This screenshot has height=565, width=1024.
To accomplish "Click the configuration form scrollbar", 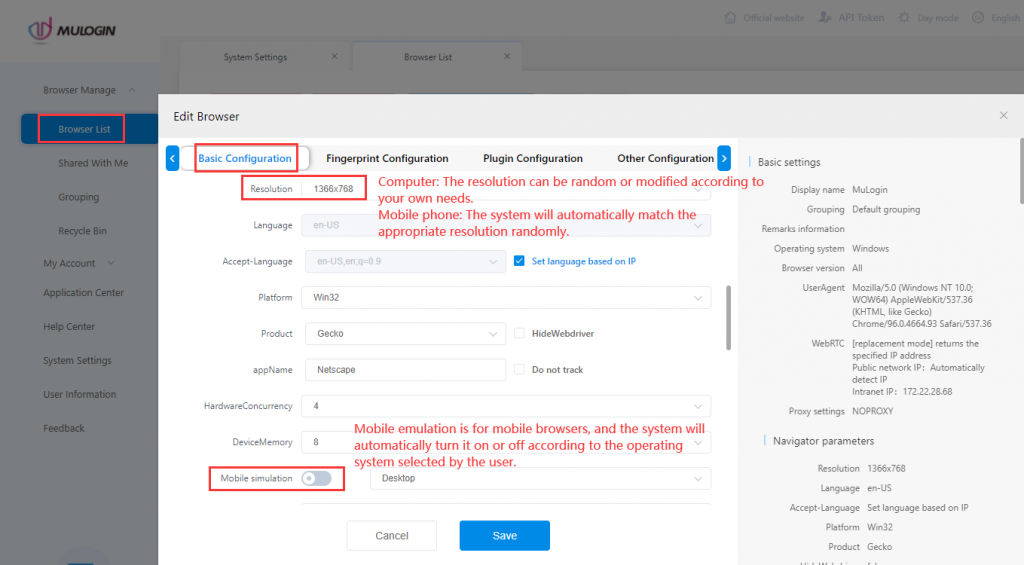I will coord(728,317).
